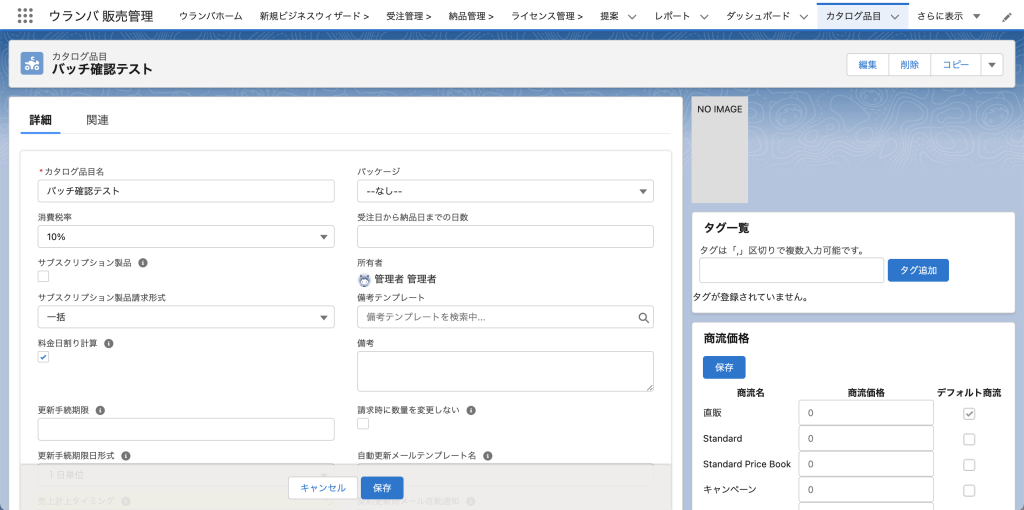Click the 備考 text area
The width and height of the screenshot is (1024, 510).
pos(505,372)
